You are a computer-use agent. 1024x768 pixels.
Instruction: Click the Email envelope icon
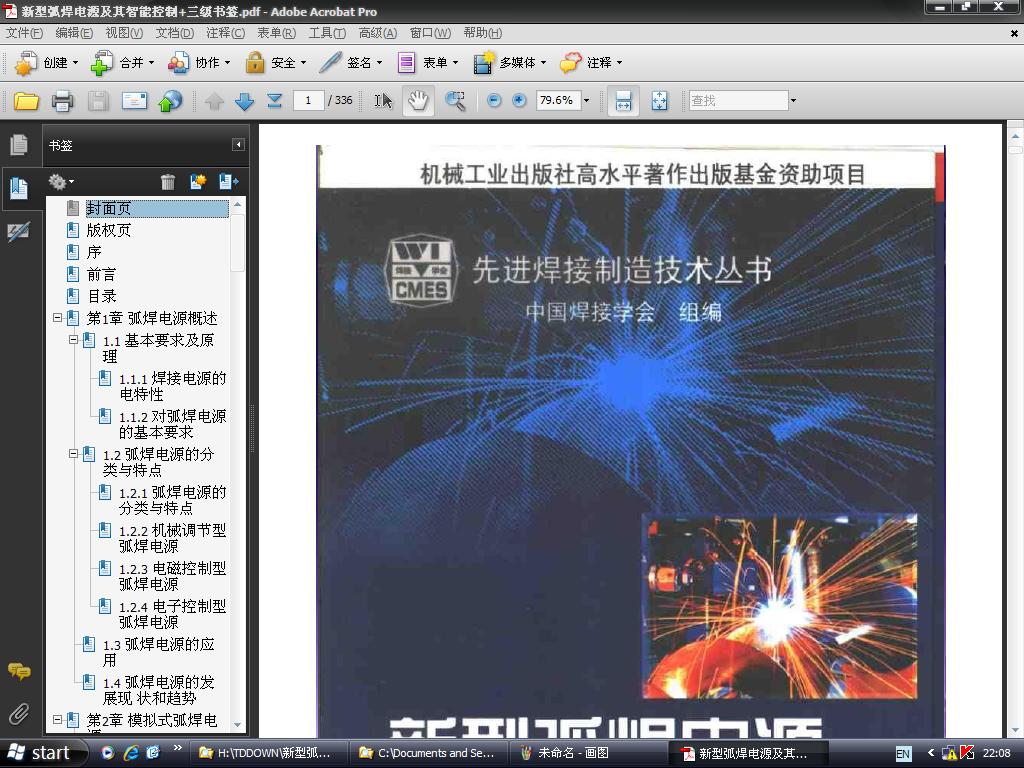pyautogui.click(x=135, y=101)
